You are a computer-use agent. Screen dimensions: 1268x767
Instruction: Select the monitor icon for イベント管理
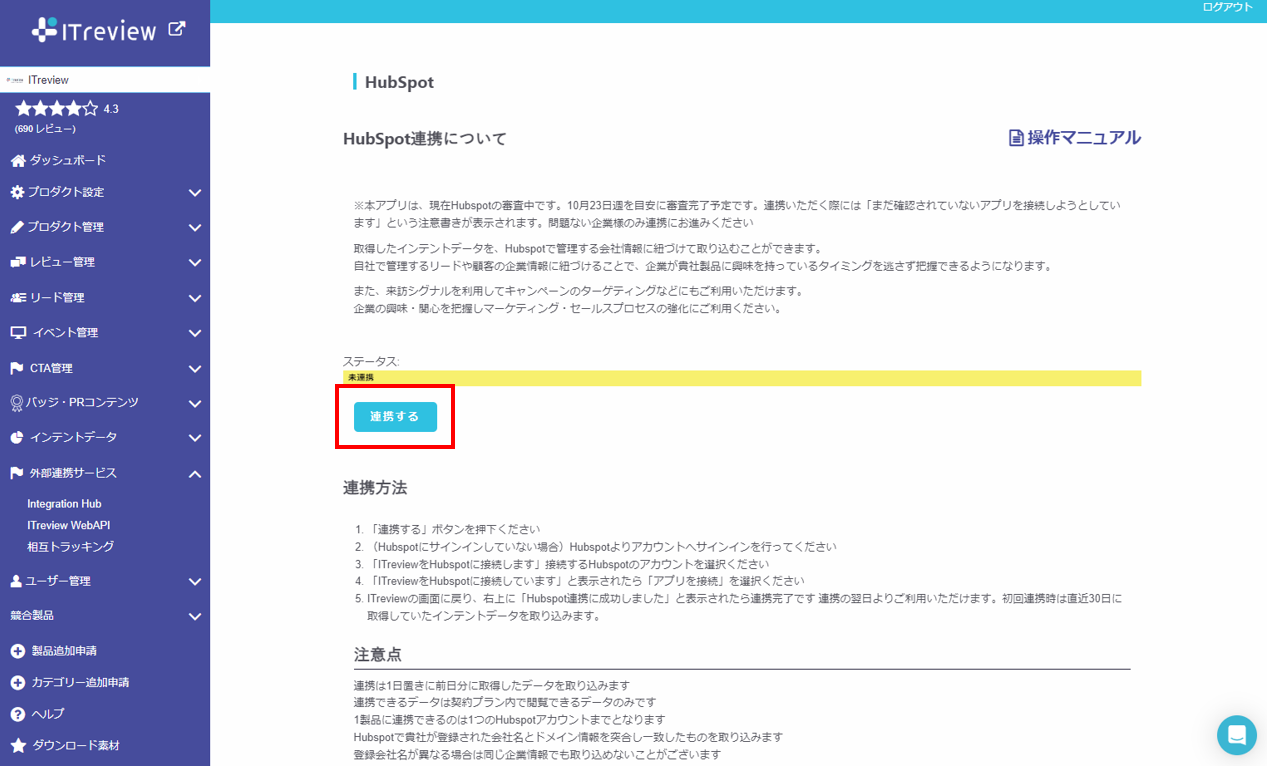[18, 332]
